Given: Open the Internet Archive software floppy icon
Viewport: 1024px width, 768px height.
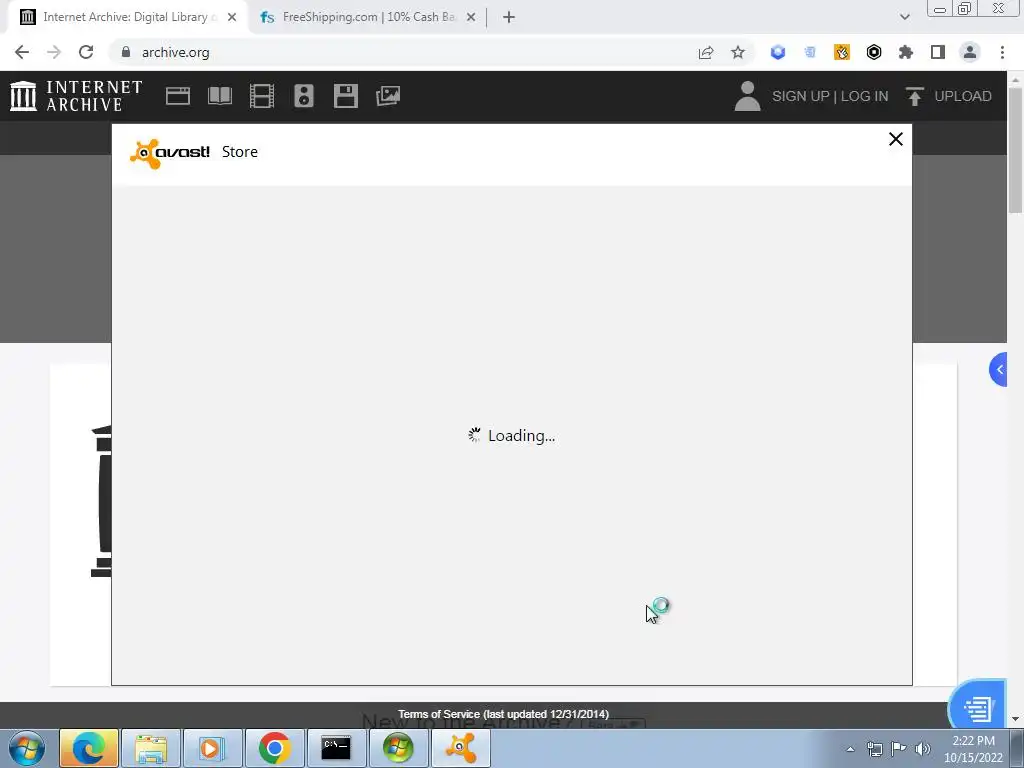Looking at the screenshot, I should pyautogui.click(x=345, y=96).
